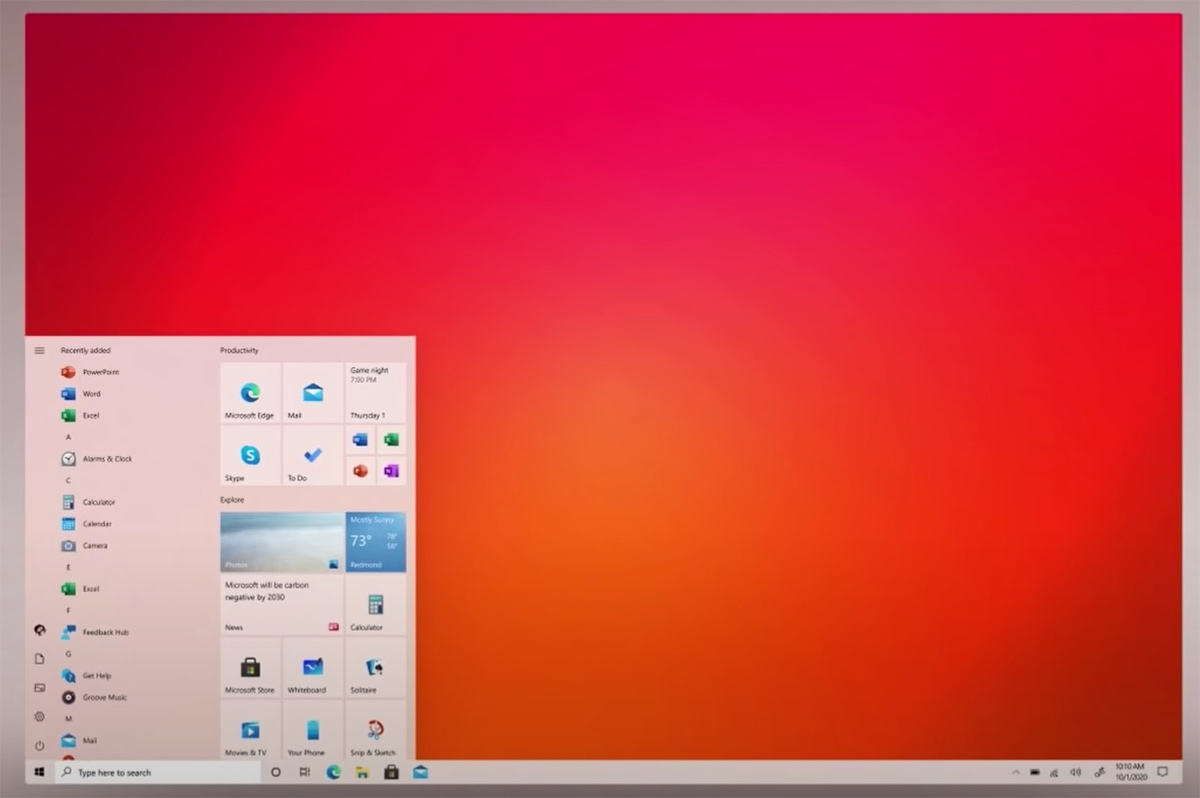Open the Microsoft Store tile
Screen dimensions: 1200x798
[x=250, y=668]
